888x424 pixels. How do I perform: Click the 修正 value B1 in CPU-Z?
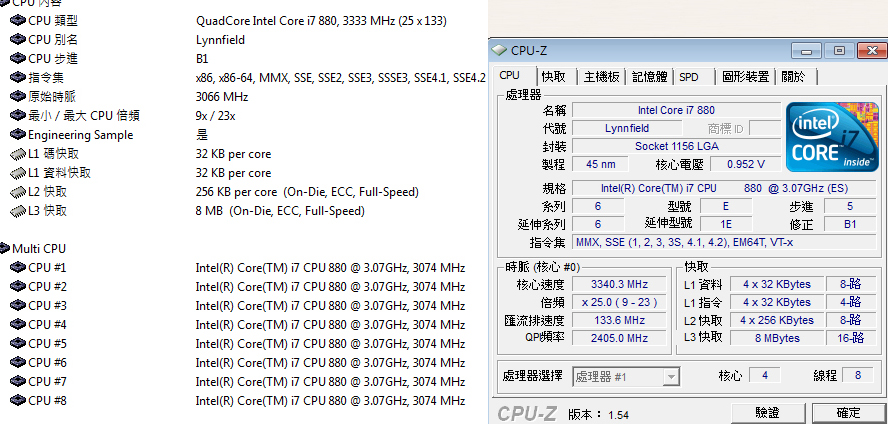tap(850, 224)
